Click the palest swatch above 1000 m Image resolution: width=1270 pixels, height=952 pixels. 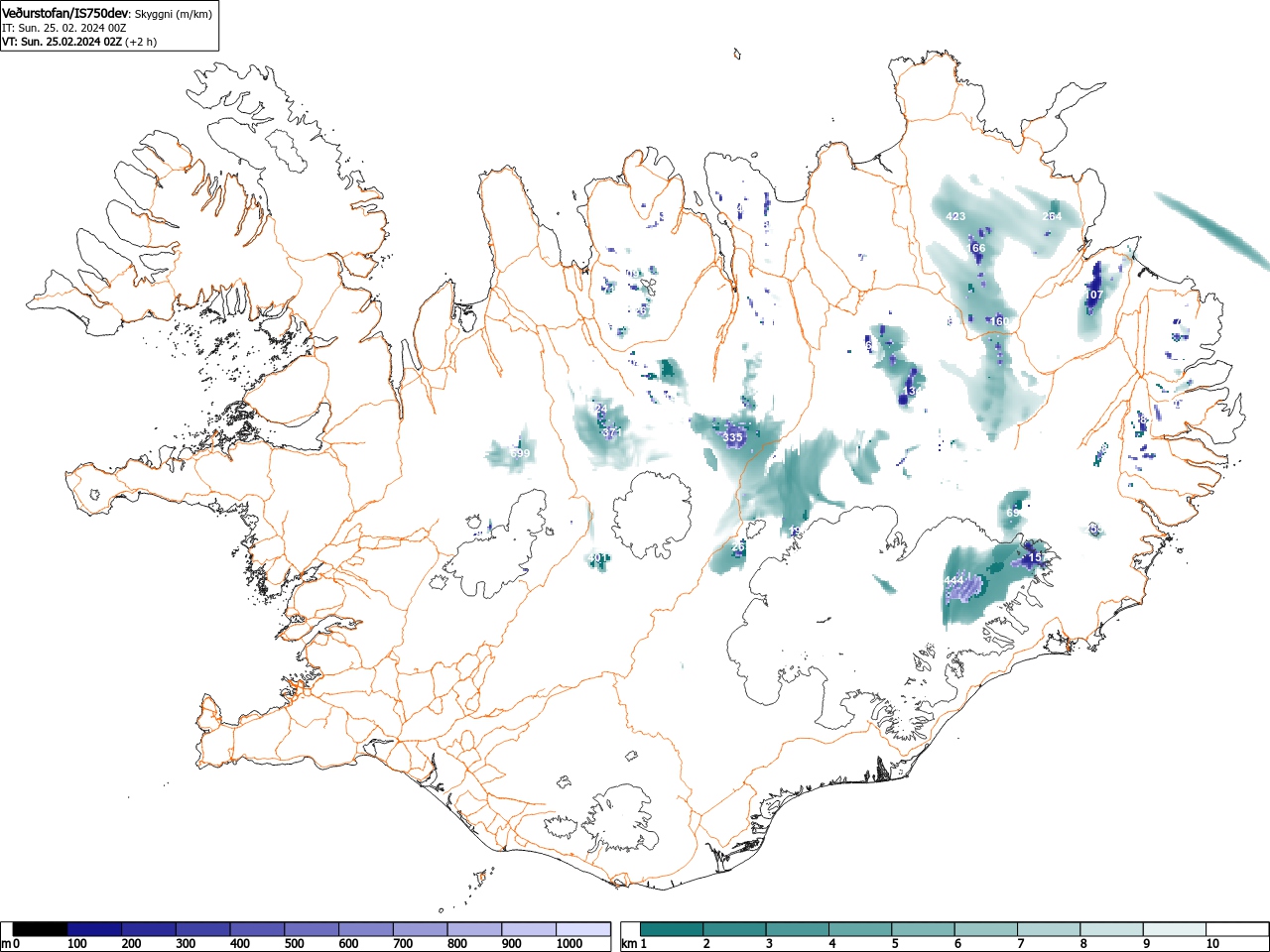point(583,929)
